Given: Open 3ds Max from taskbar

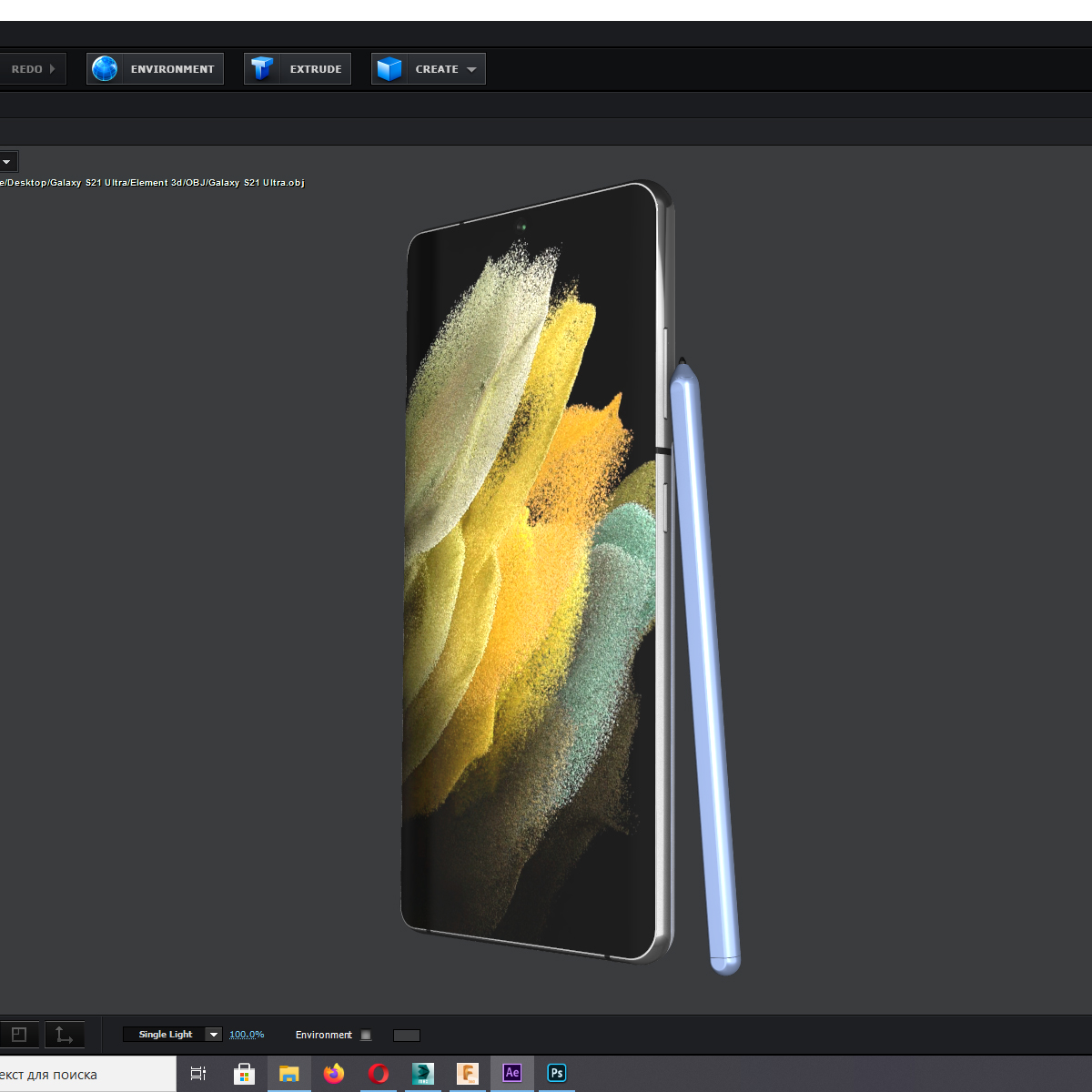Looking at the screenshot, I should (x=423, y=1074).
